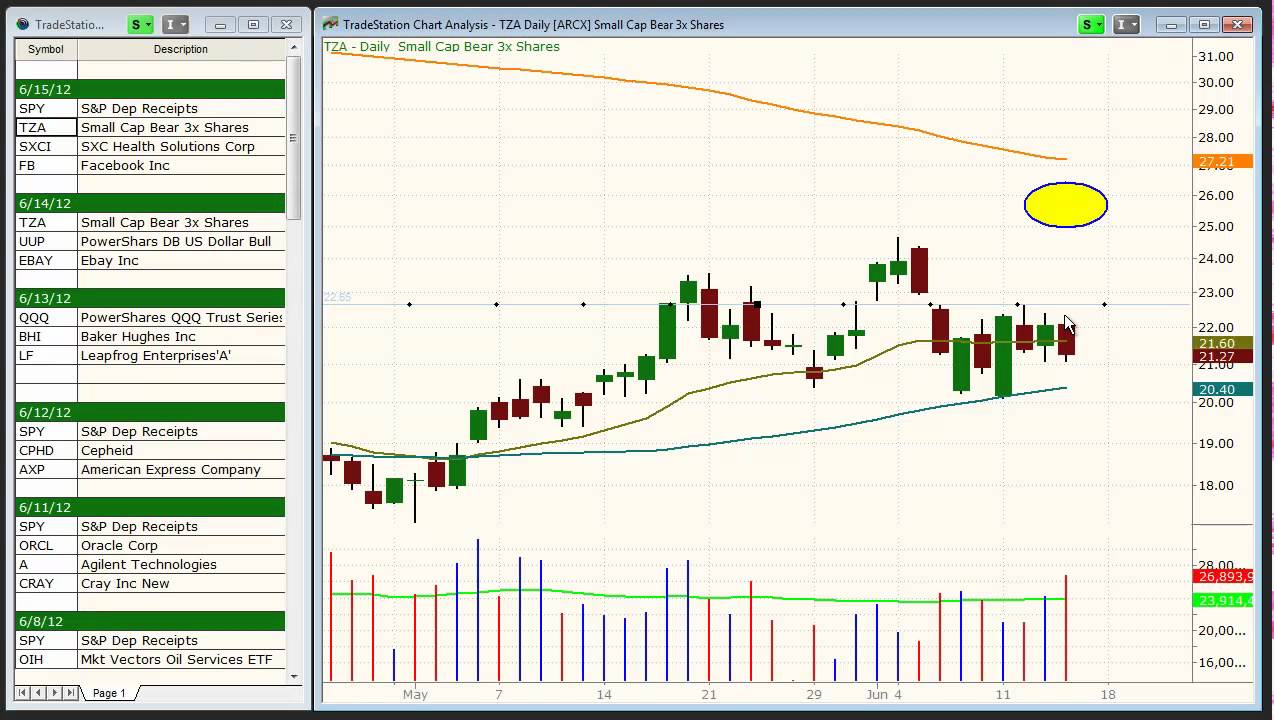Click the Description column header
The width and height of the screenshot is (1274, 720).
[181, 49]
